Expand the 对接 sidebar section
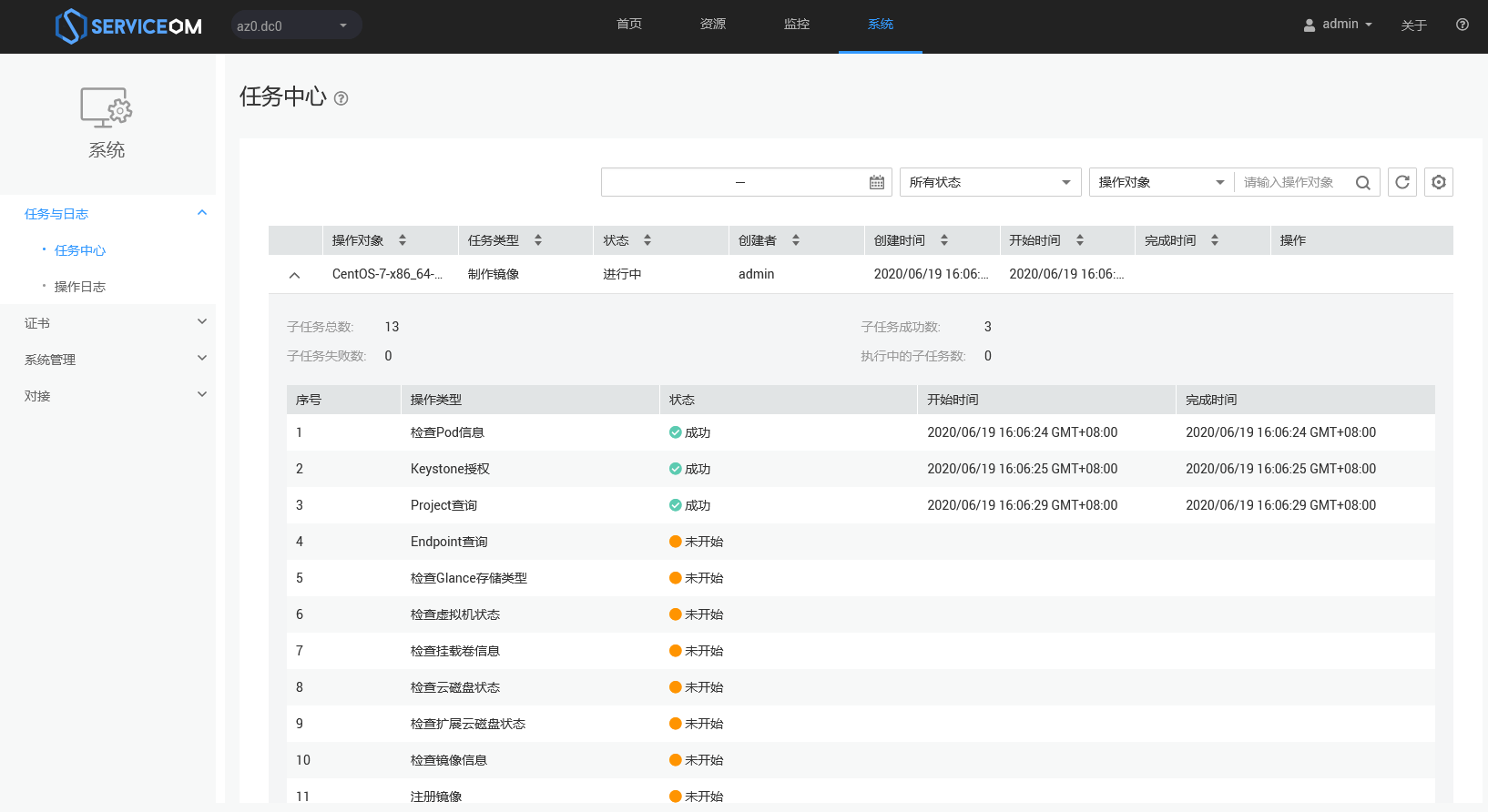The height and width of the screenshot is (812, 1488). coord(202,395)
